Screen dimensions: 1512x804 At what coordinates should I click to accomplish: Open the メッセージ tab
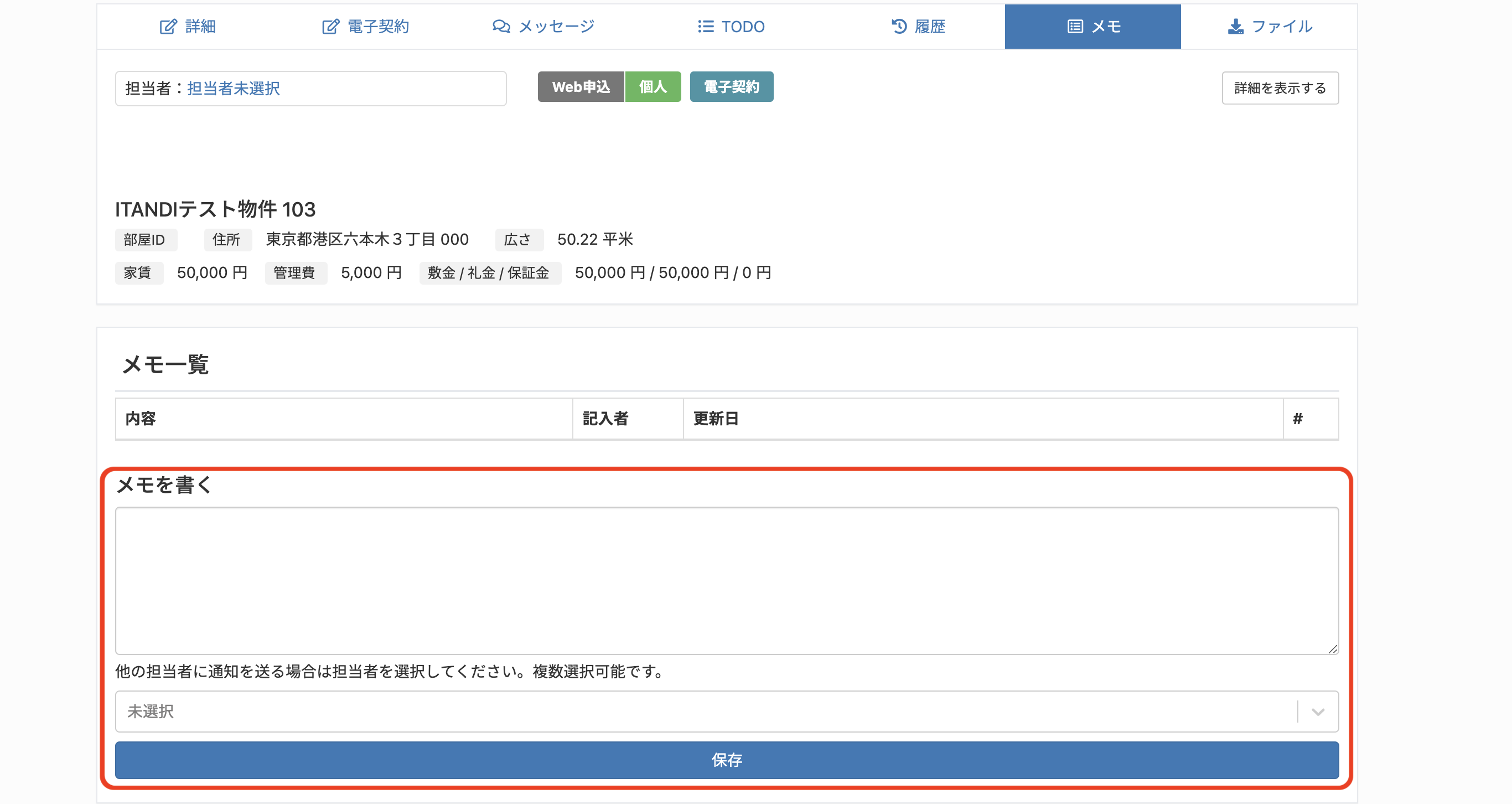(x=543, y=27)
